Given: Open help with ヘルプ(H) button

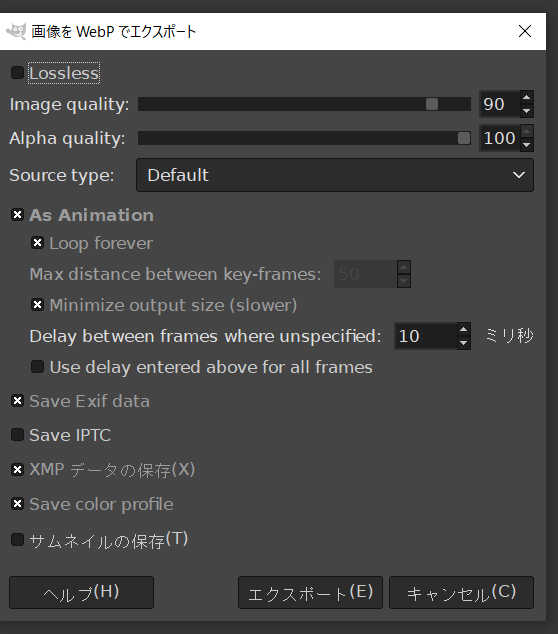Looking at the screenshot, I should [x=81, y=592].
